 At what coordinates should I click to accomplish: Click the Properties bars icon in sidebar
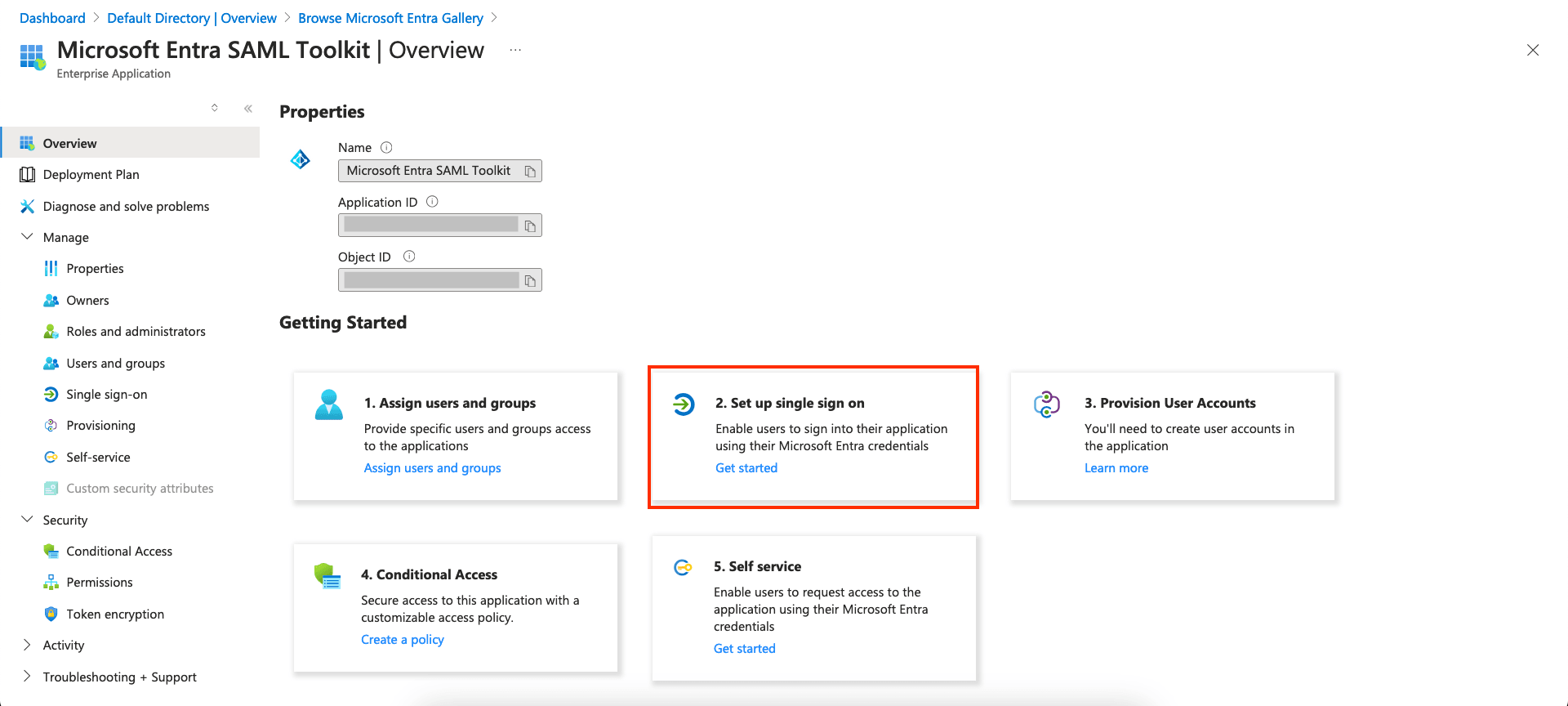coord(51,269)
